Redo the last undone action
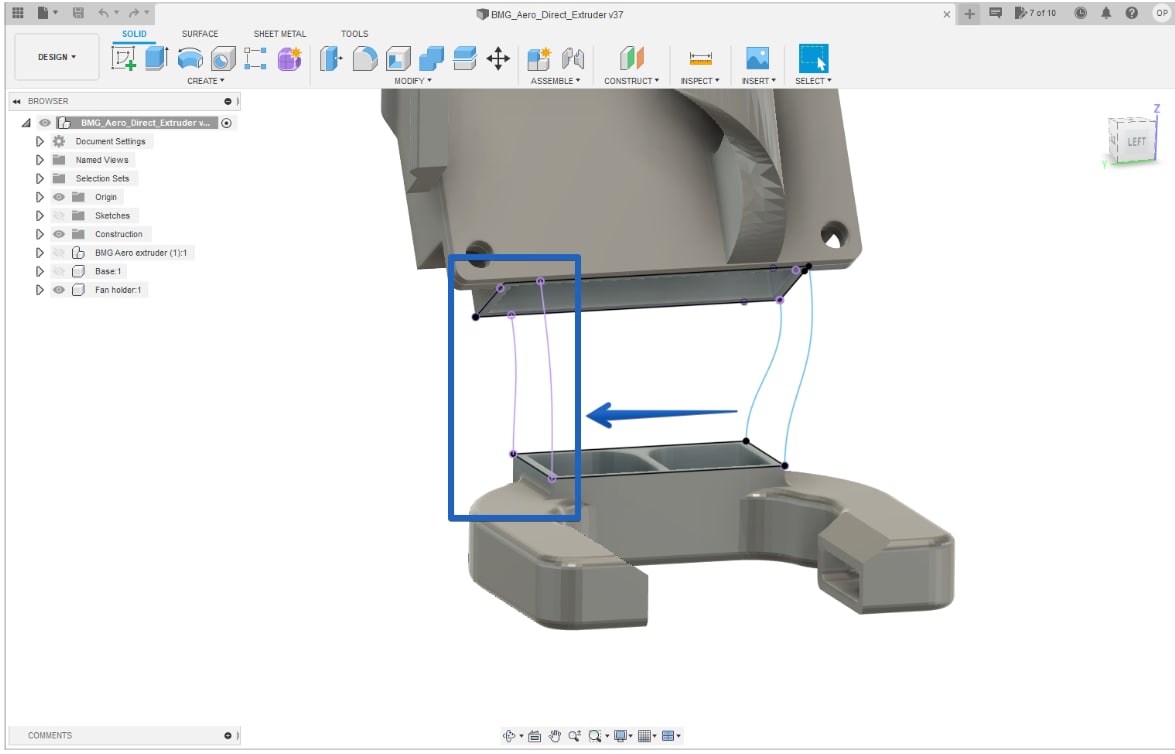 click(x=133, y=13)
